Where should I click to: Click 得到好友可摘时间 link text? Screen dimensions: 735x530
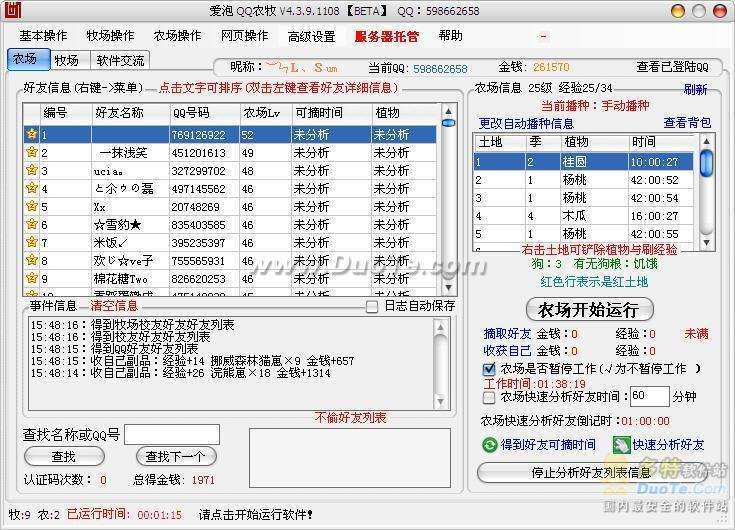[548, 445]
